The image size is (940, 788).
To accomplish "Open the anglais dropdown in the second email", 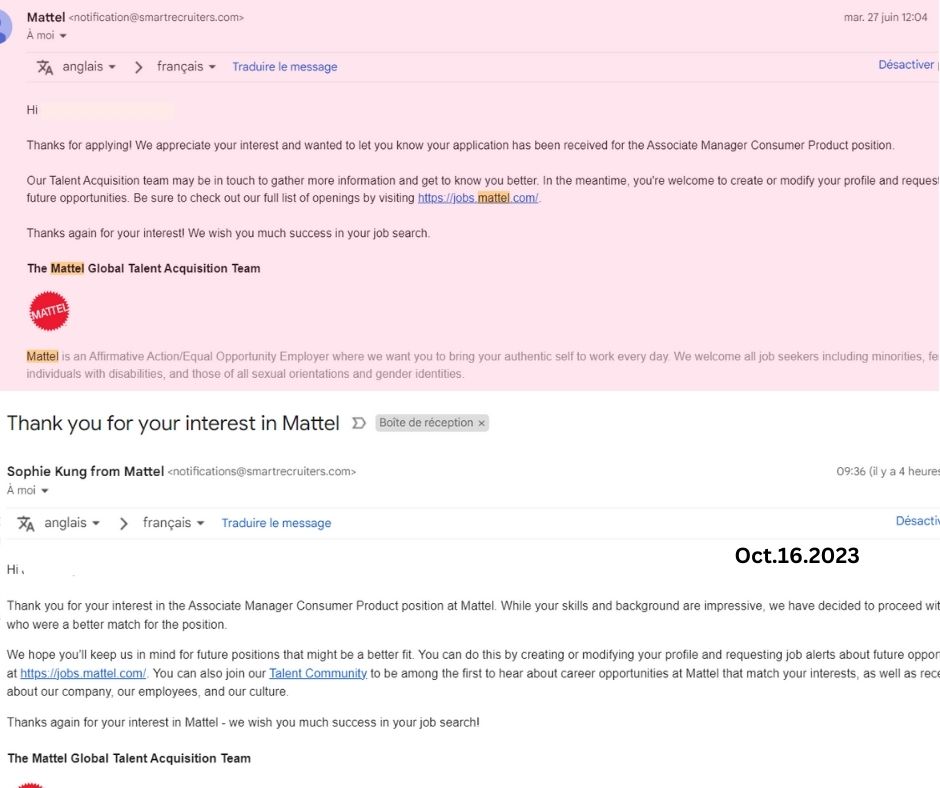I will coord(72,523).
